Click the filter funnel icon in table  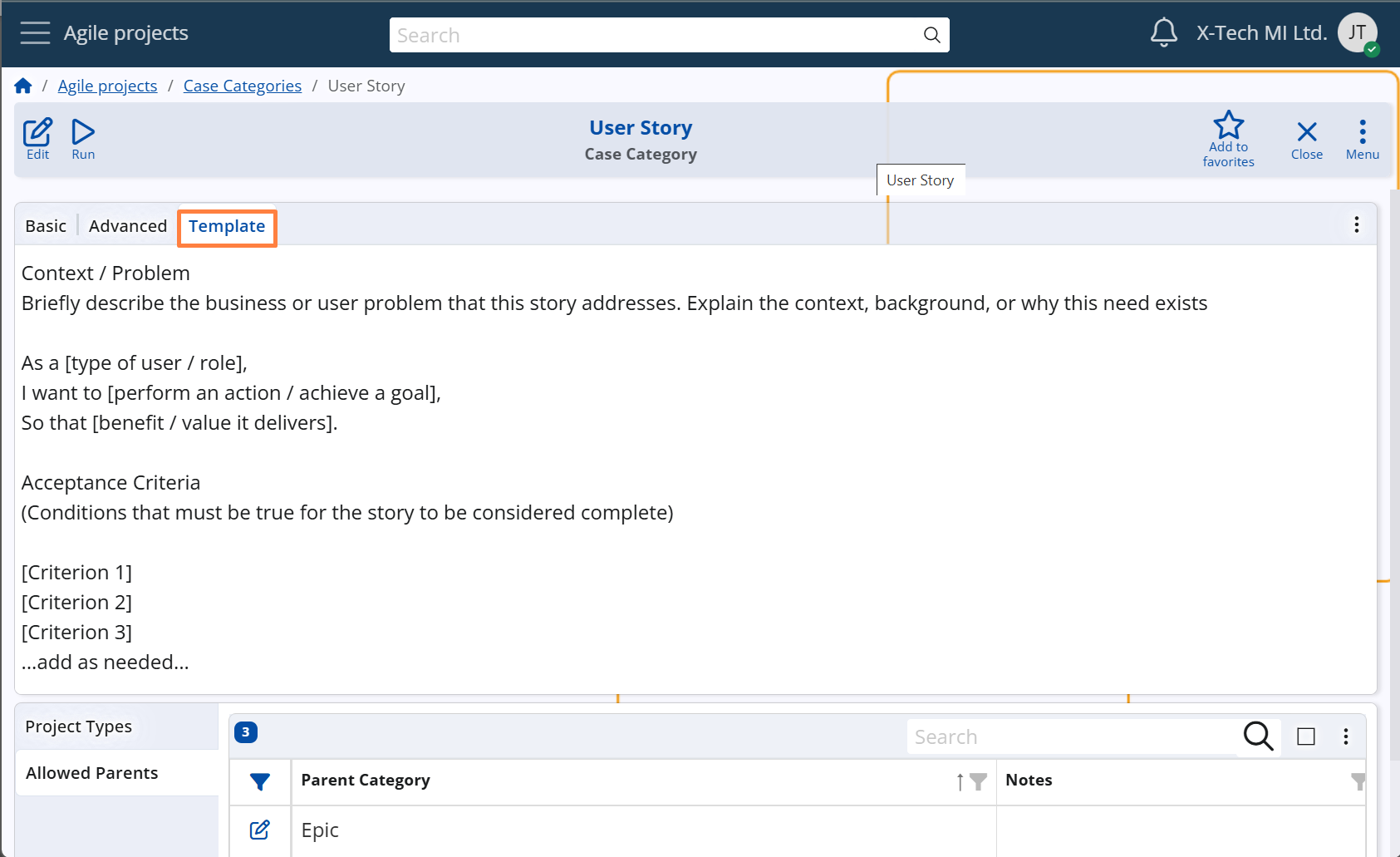[260, 781]
